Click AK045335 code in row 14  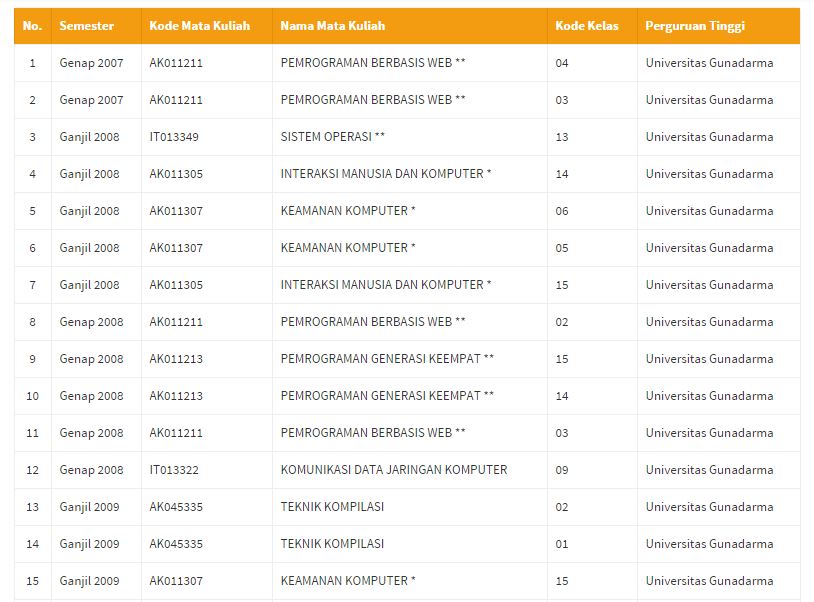coord(176,544)
